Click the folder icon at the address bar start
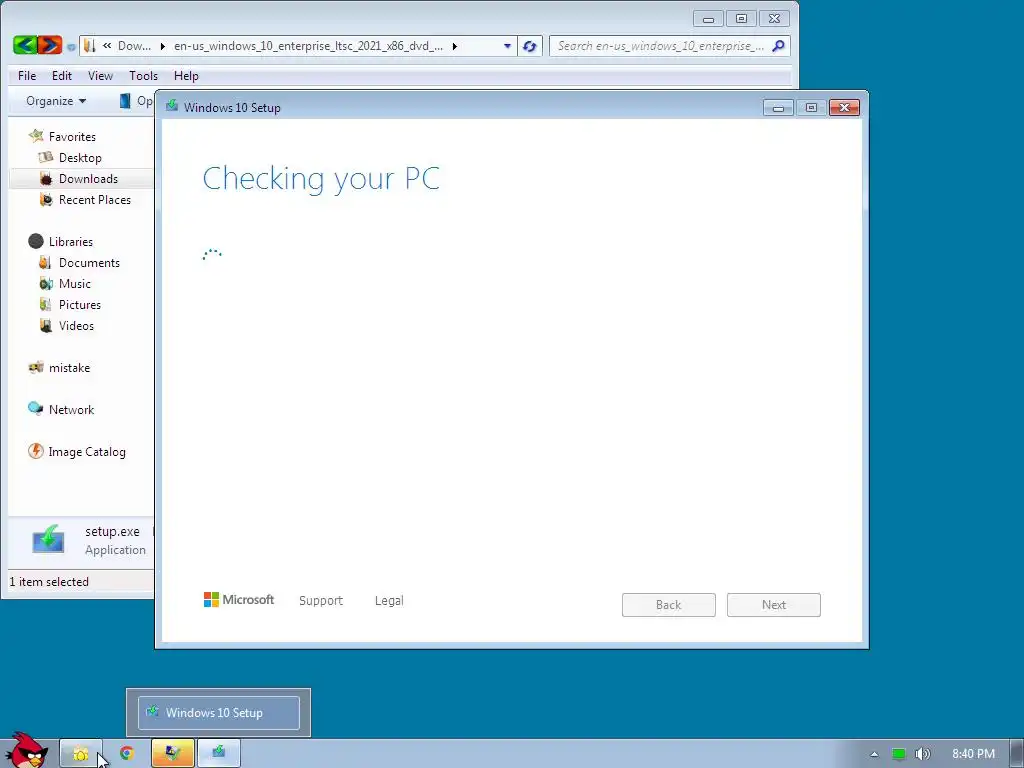The image size is (1024, 768). coord(90,46)
